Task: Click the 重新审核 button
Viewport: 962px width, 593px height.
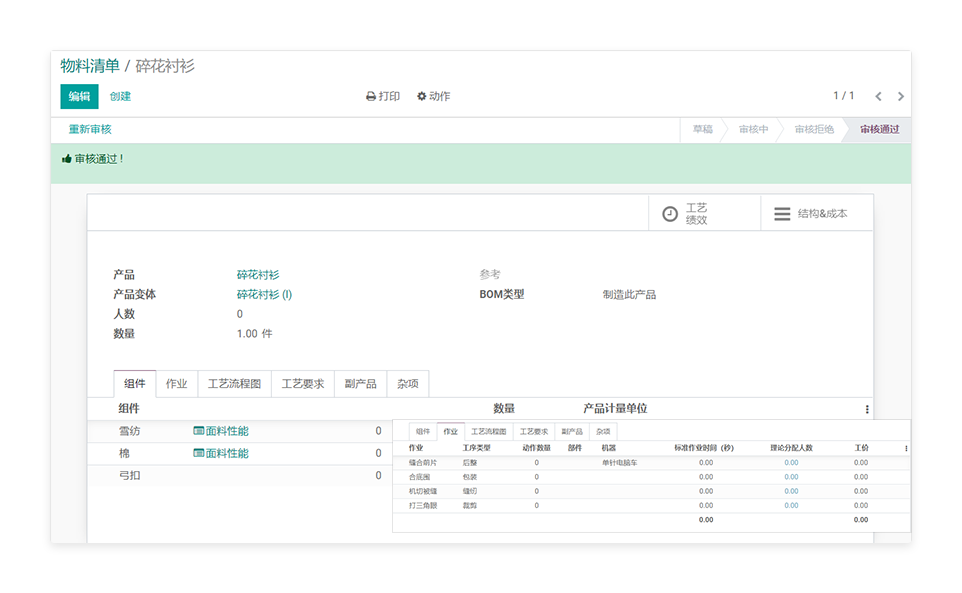Action: click(90, 130)
